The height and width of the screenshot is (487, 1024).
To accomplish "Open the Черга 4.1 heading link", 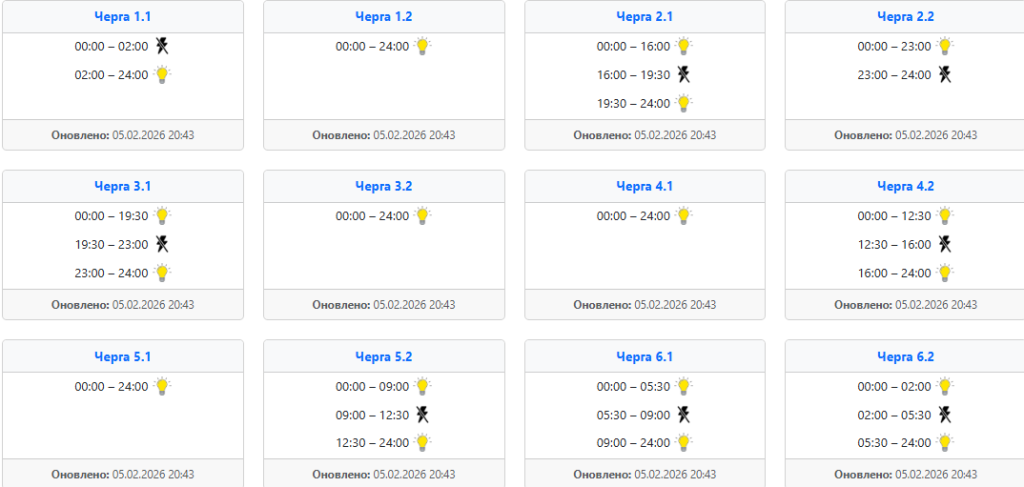I will tap(645, 186).
